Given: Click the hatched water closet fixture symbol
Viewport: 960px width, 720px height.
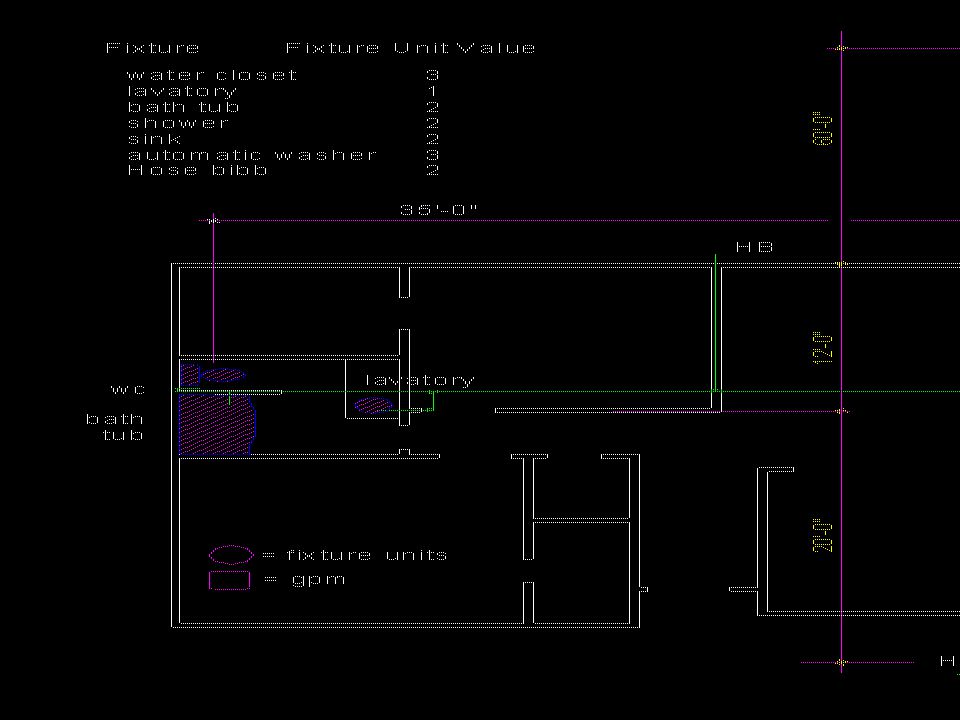Looking at the screenshot, I should pos(212,374).
